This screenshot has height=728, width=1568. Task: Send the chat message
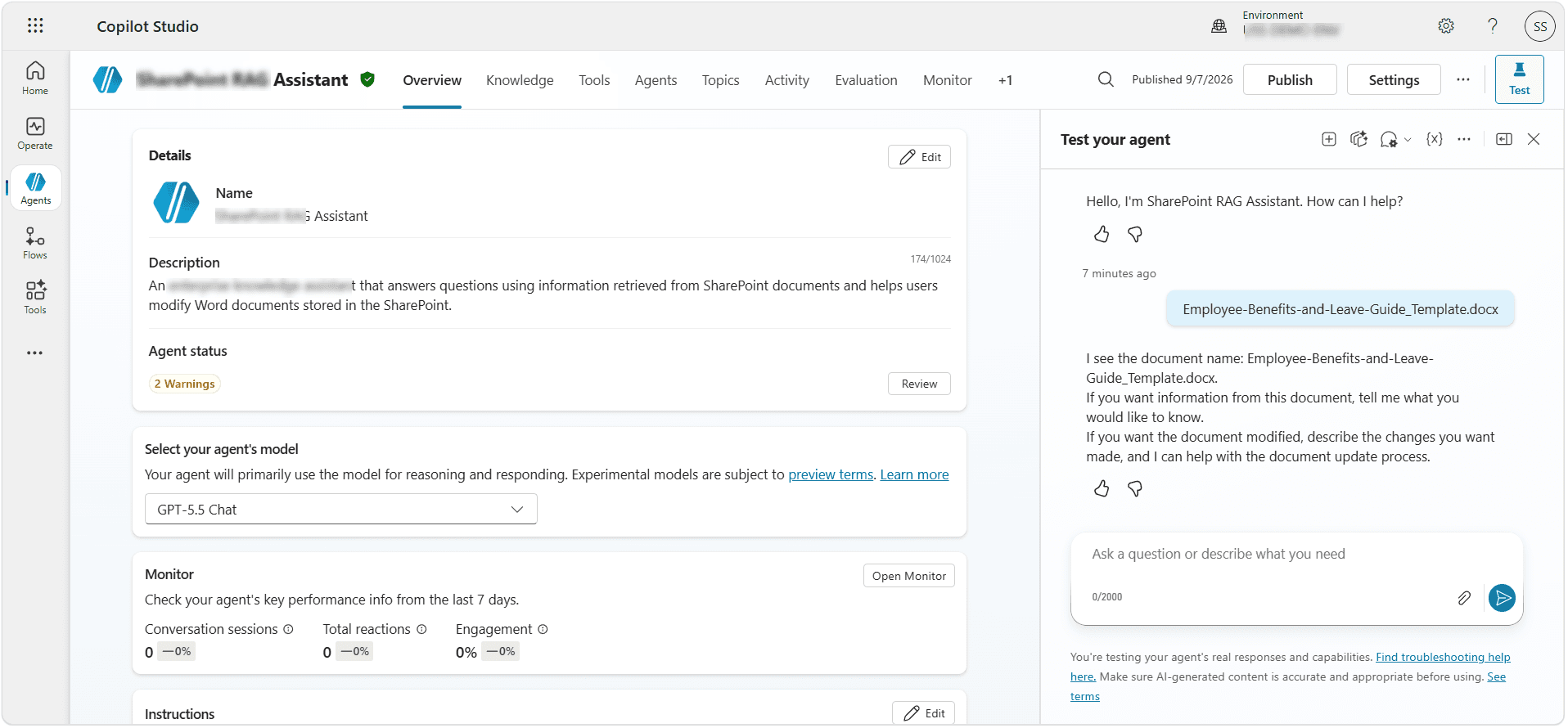point(1502,598)
